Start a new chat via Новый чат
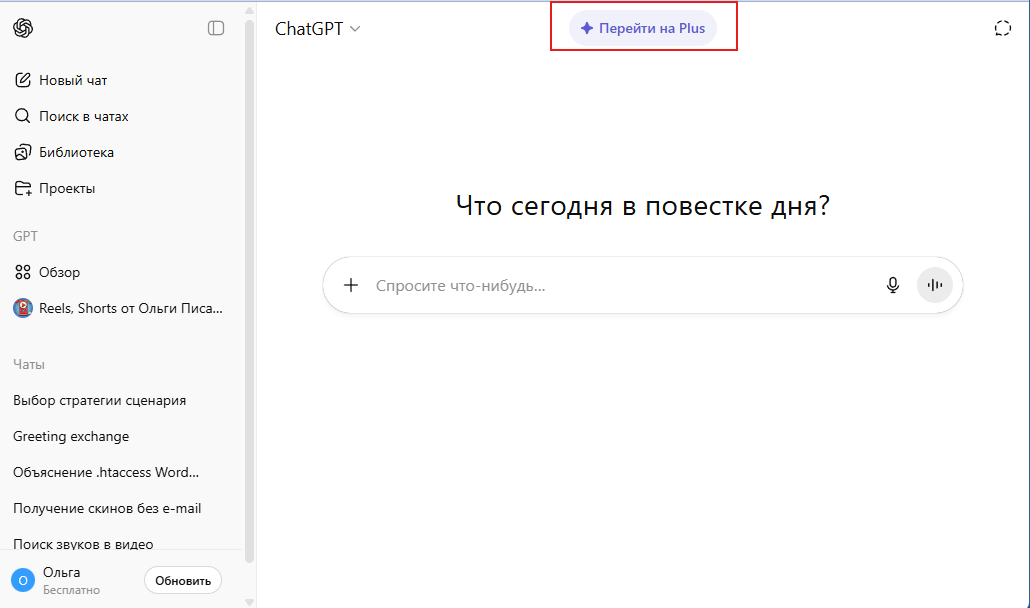This screenshot has height=608, width=1030. point(61,80)
